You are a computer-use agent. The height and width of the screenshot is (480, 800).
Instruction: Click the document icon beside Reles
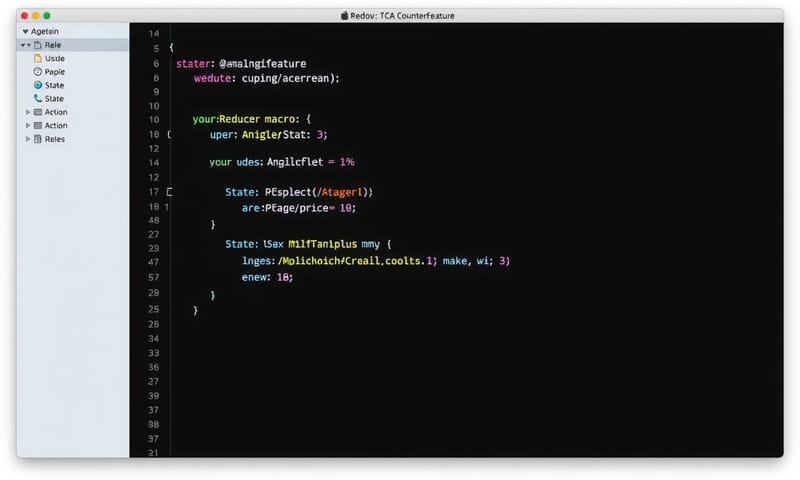pyautogui.click(x=38, y=139)
